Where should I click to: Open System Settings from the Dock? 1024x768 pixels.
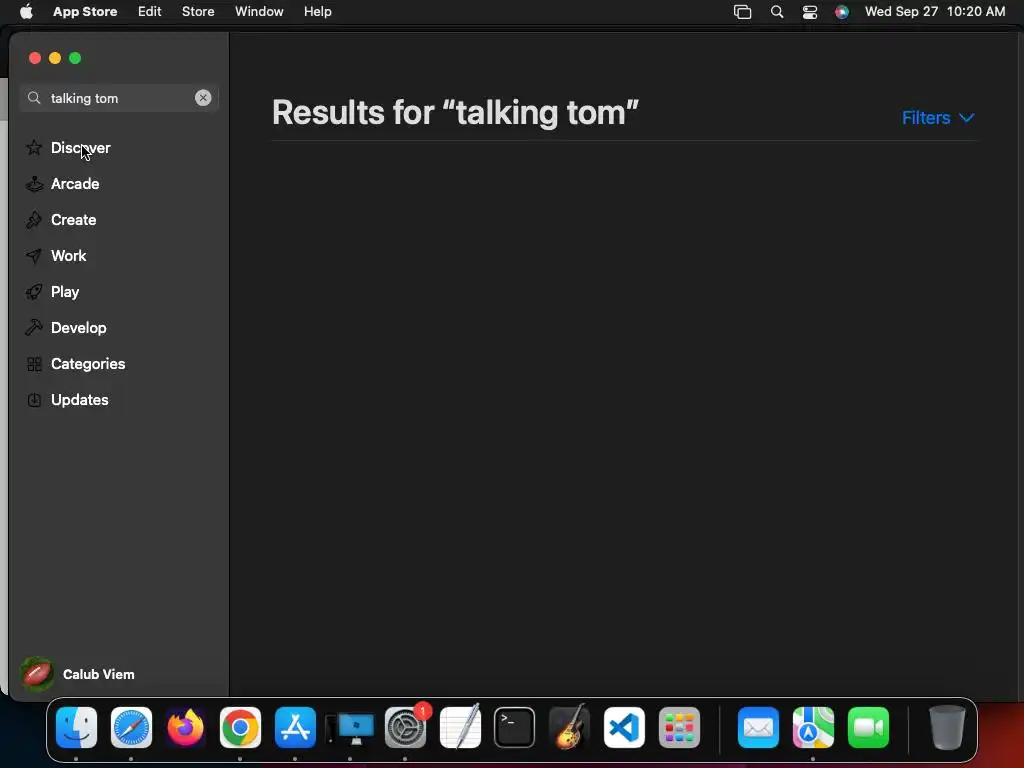406,728
